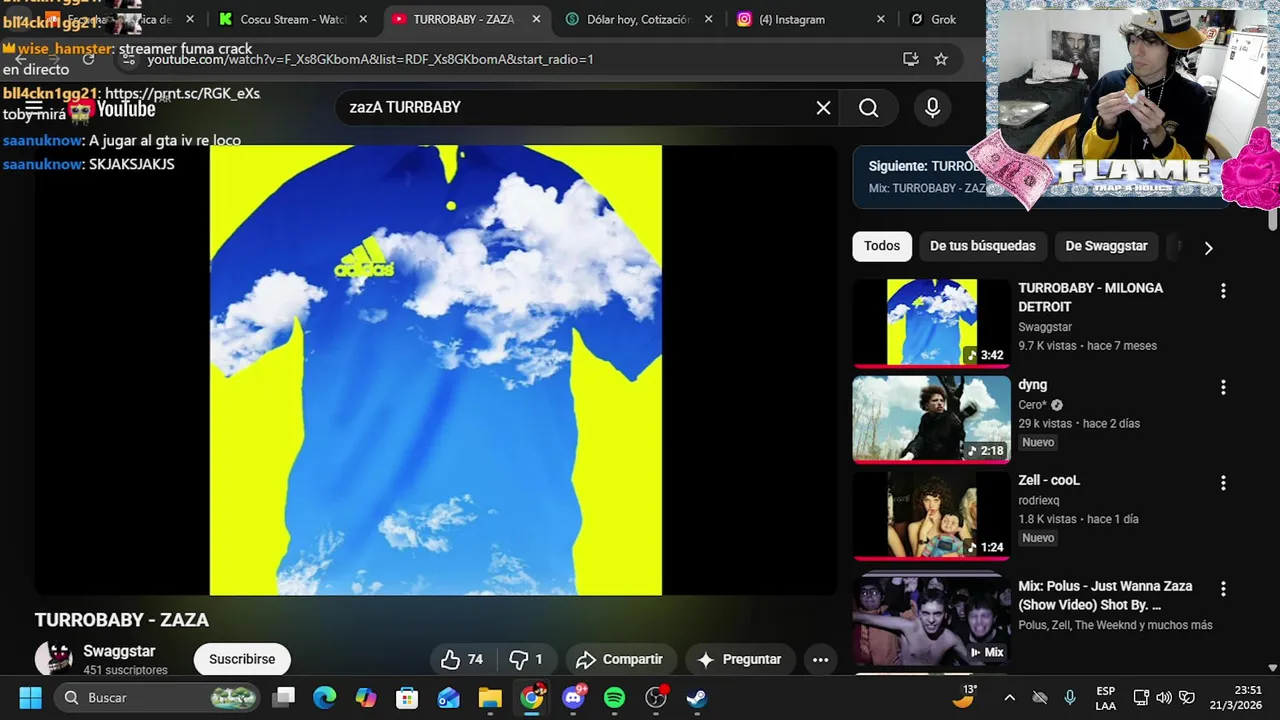Screen dimensions: 1280x720
Task: Click the tray microphone icon
Action: (1070, 697)
